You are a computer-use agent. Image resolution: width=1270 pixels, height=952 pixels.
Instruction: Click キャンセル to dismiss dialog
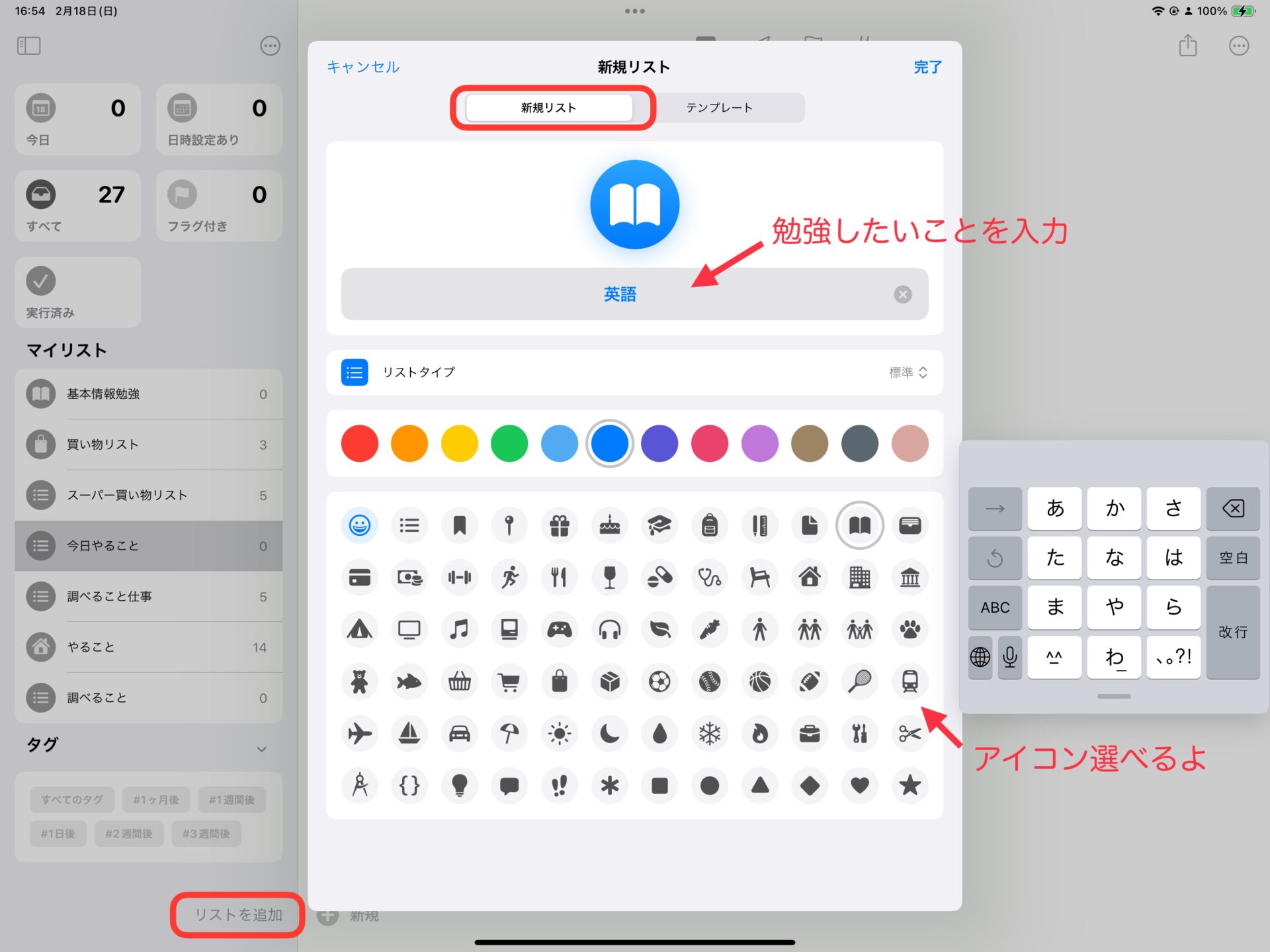(363, 67)
